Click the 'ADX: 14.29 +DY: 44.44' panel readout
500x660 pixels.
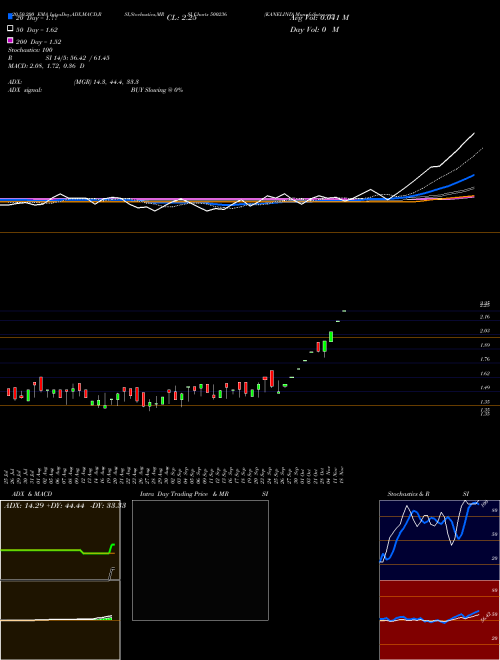[x=44, y=505]
